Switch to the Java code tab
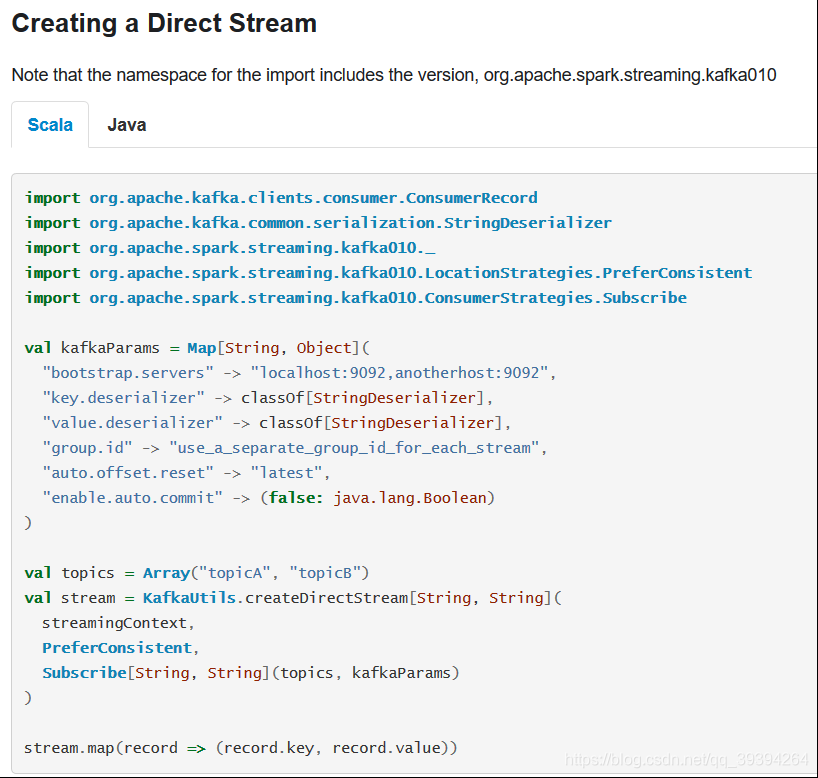The height and width of the screenshot is (778, 818). click(x=127, y=125)
